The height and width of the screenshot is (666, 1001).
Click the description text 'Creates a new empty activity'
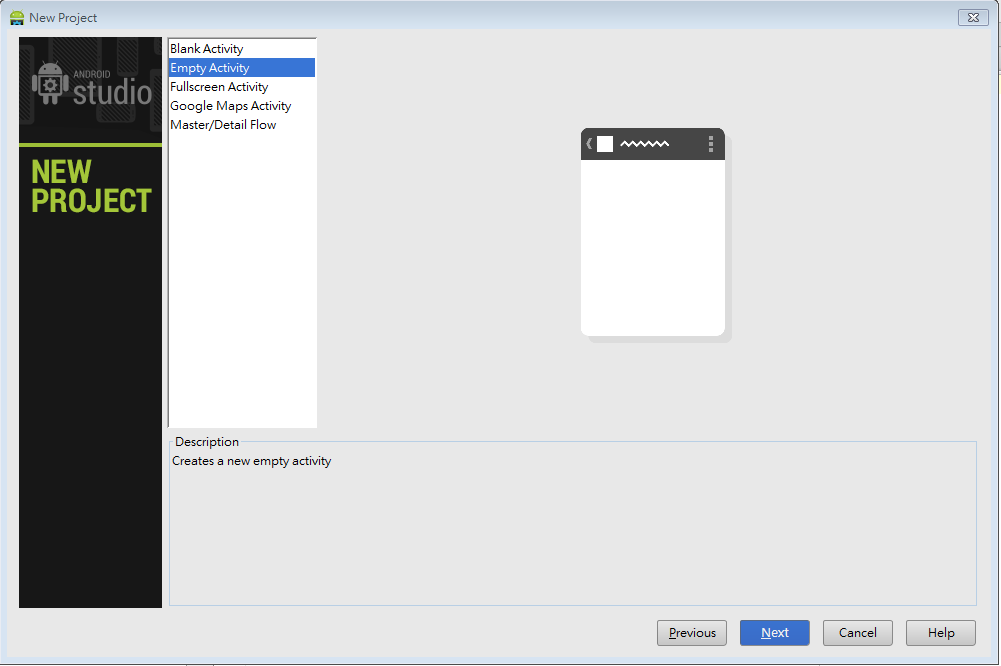coord(252,461)
